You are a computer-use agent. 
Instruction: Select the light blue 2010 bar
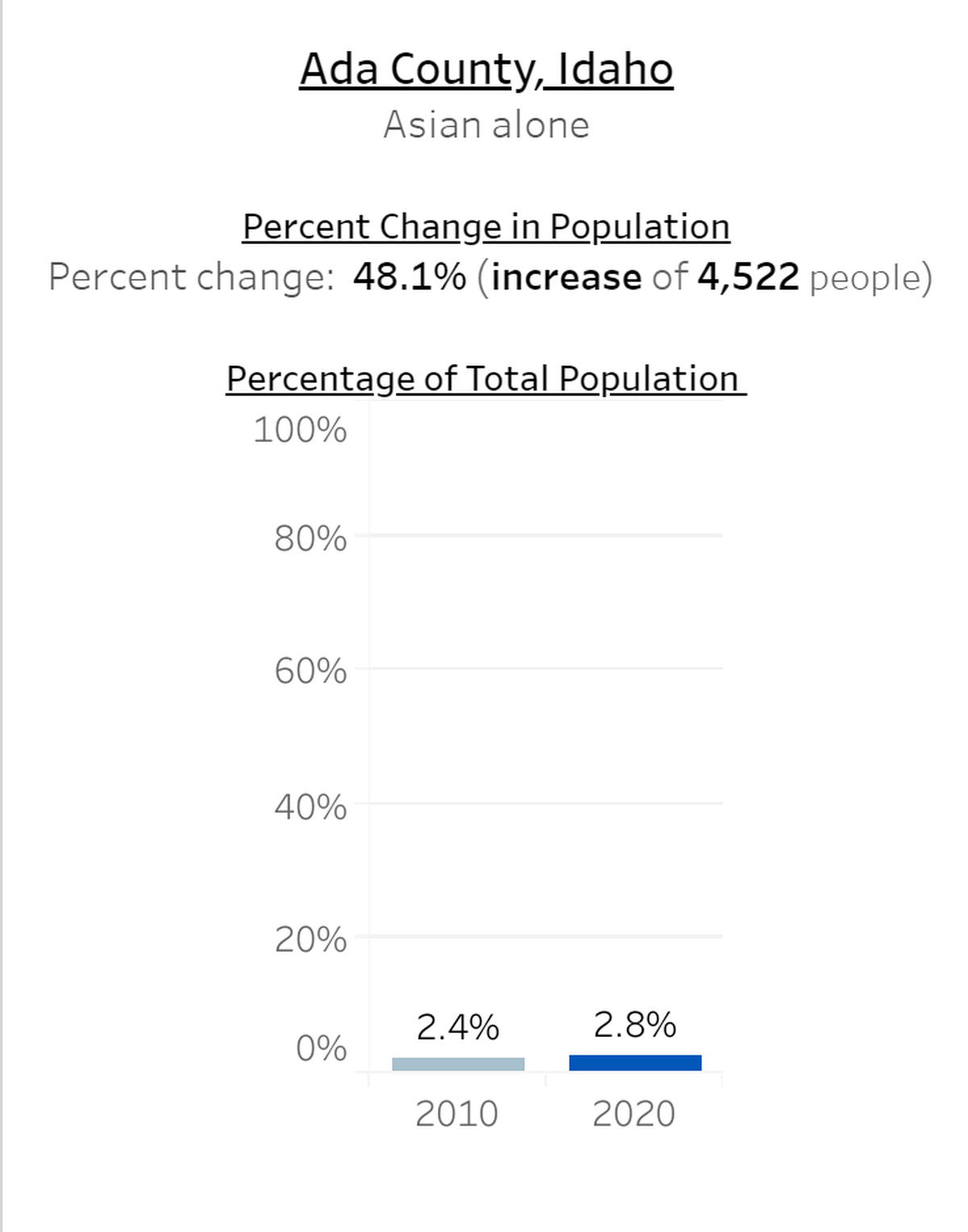coord(458,1064)
